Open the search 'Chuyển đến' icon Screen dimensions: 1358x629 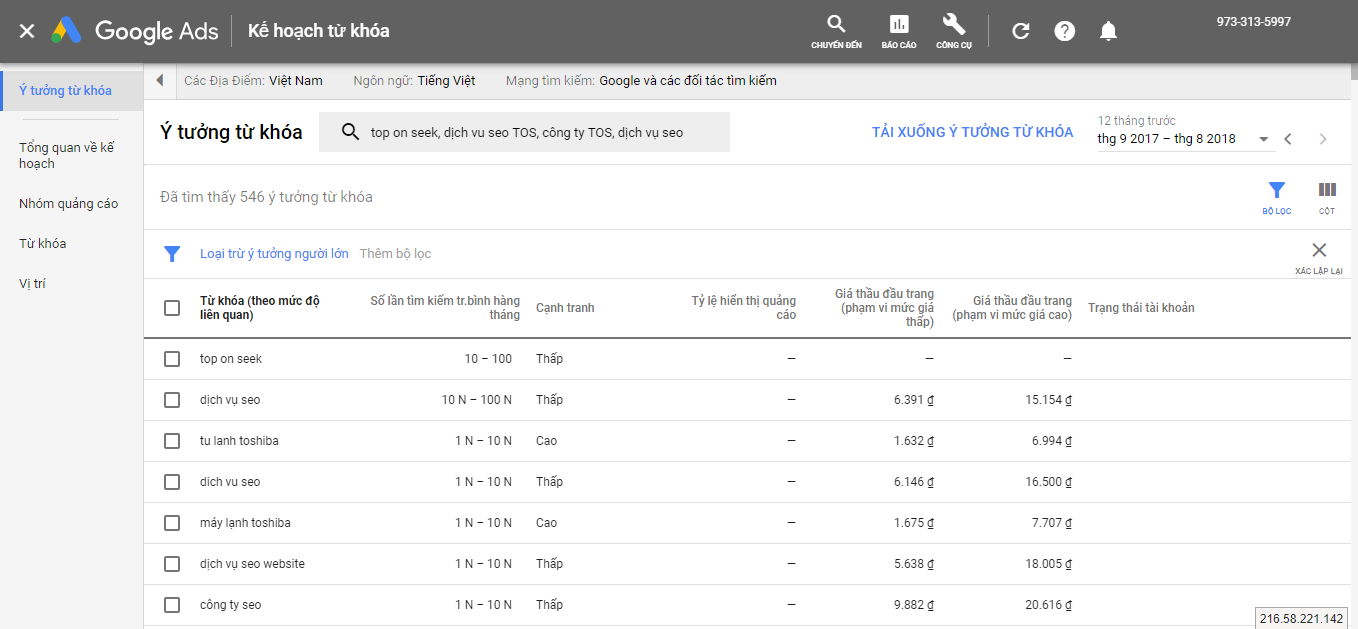coord(836,25)
